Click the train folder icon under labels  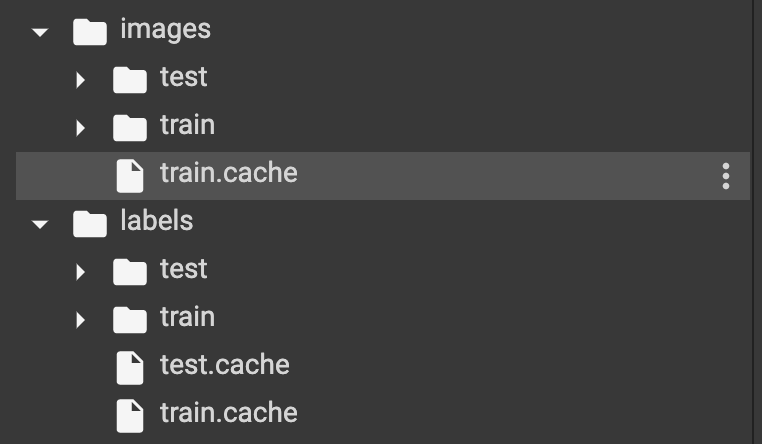point(130,320)
